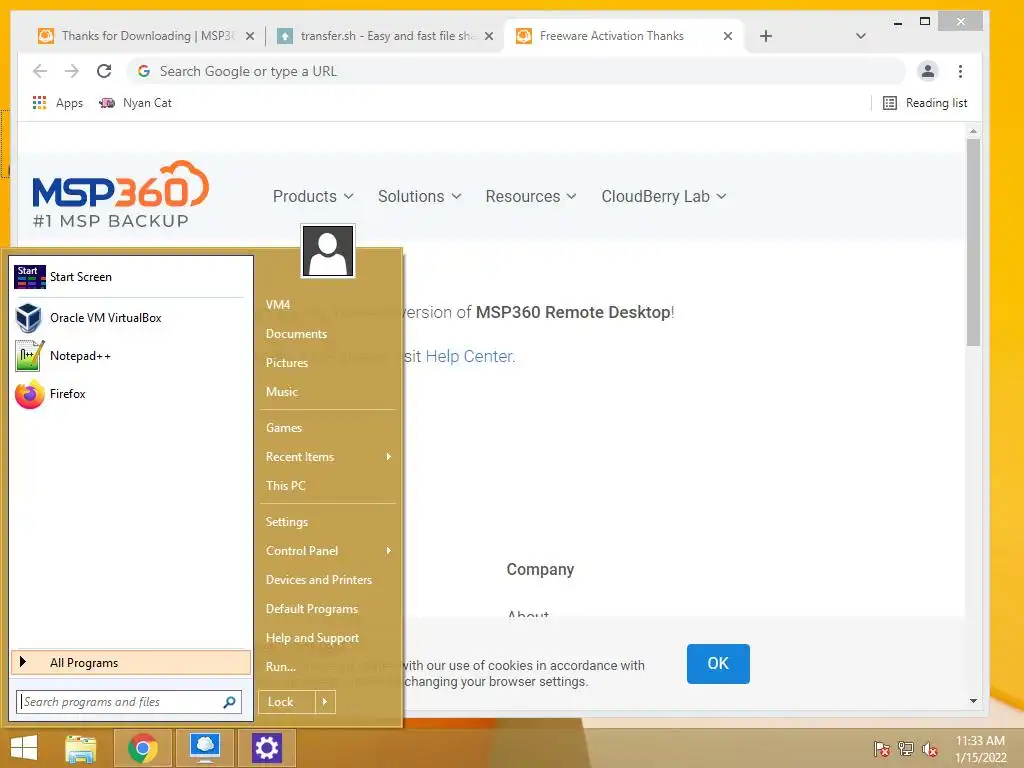Focus the Search programs and files box

pos(129,702)
